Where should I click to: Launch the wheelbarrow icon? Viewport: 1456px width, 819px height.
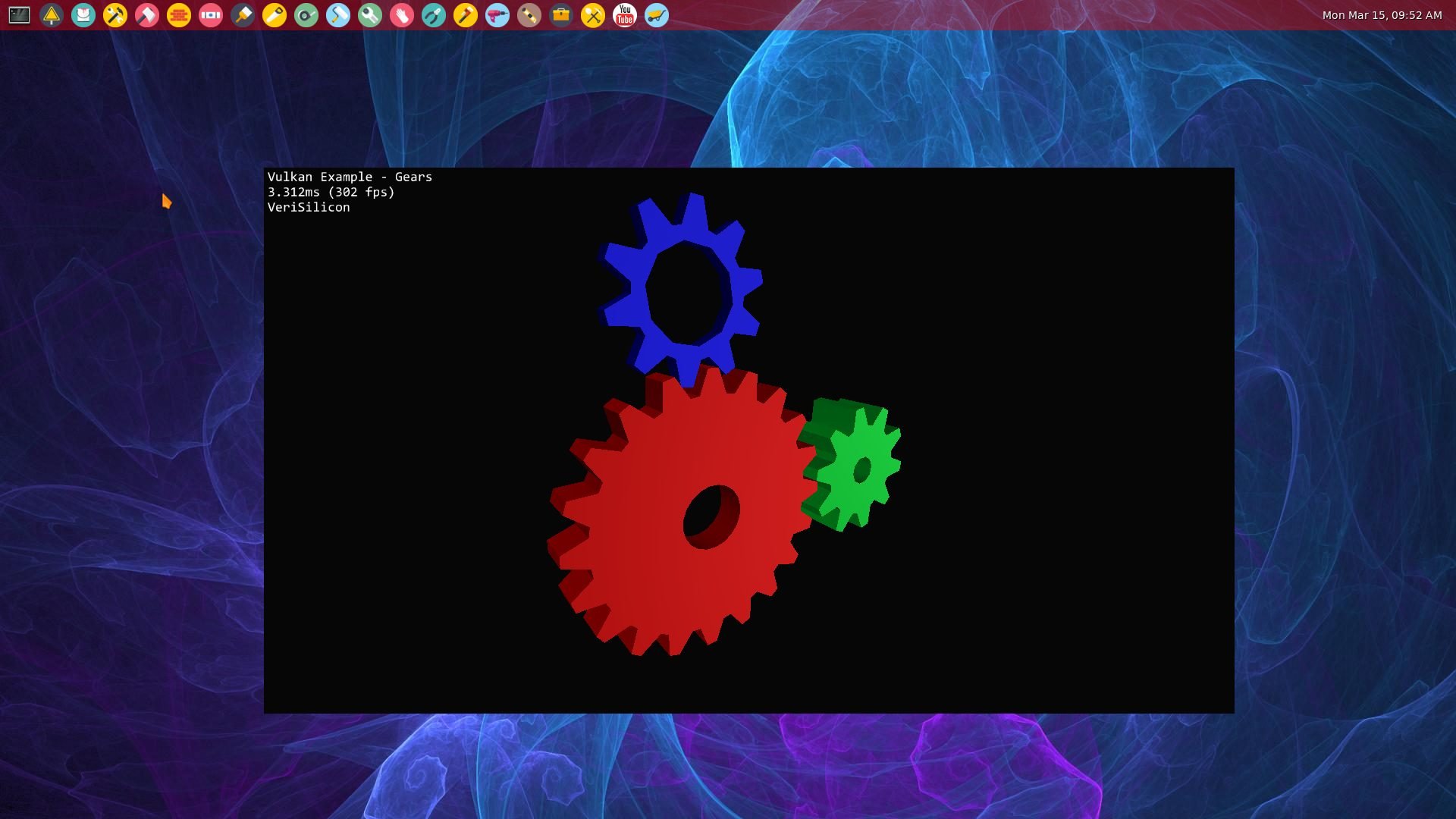(657, 15)
